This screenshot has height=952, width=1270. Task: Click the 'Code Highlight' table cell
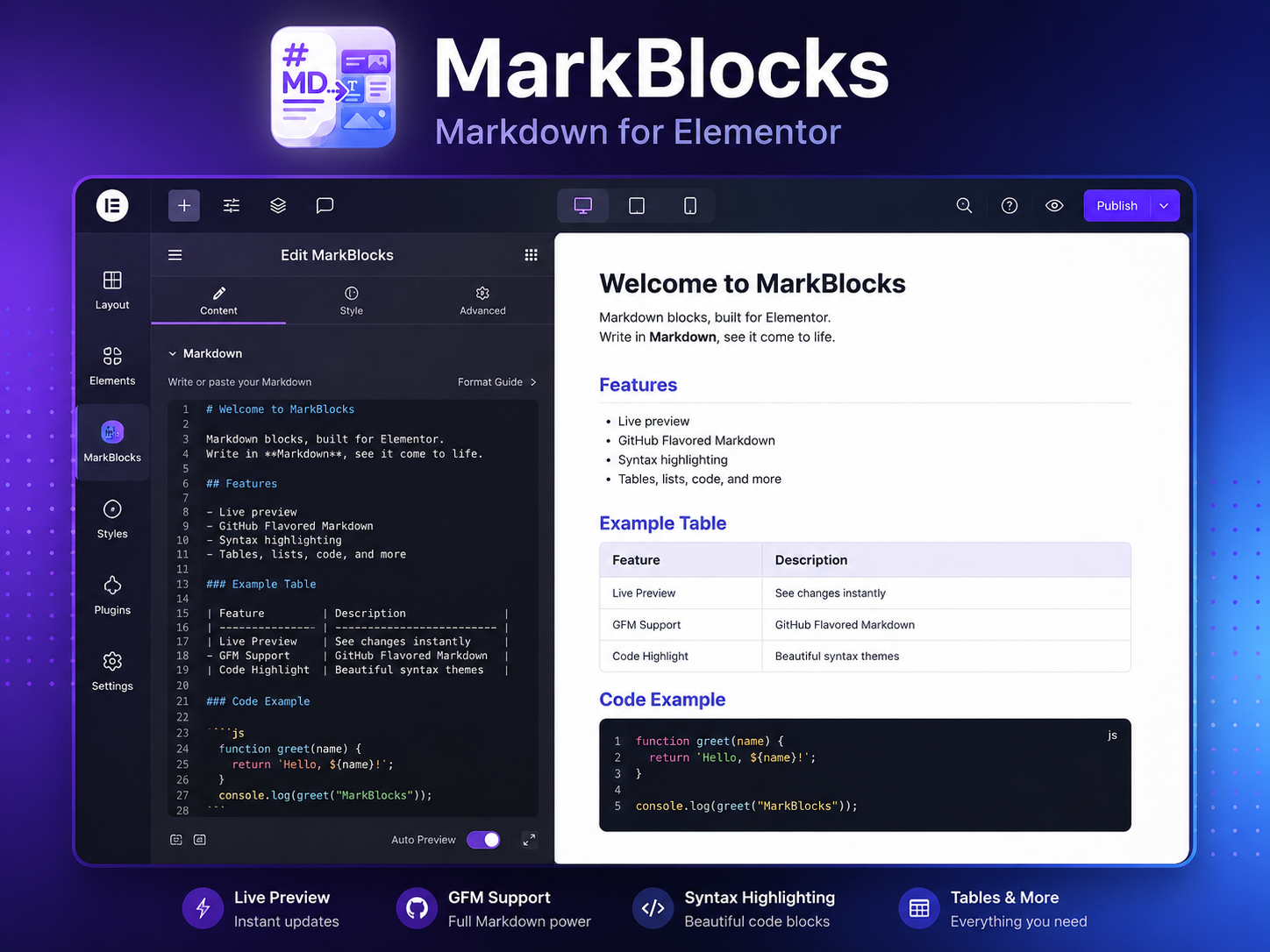click(x=681, y=657)
